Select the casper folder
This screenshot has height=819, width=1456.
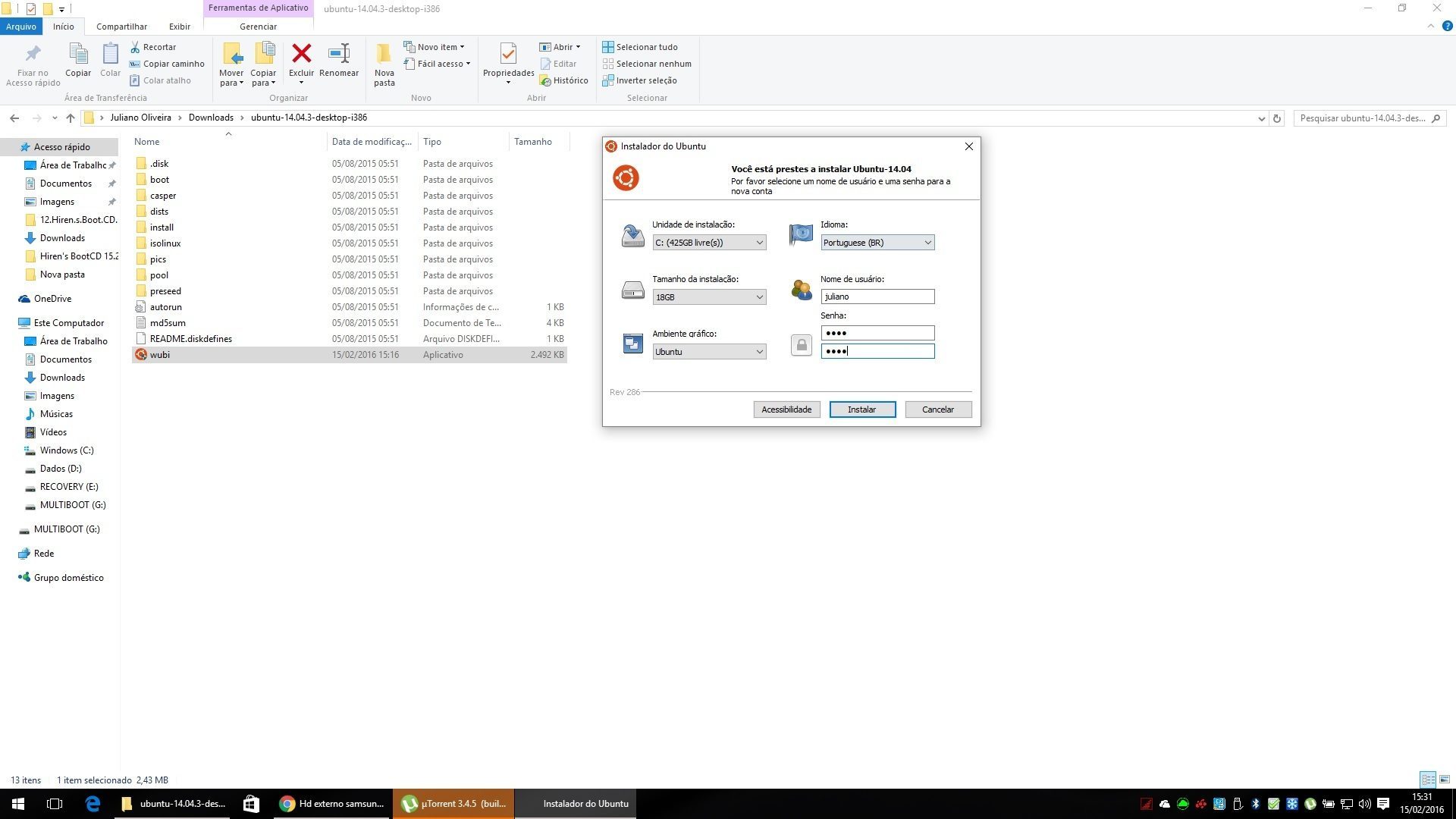[350, 196]
